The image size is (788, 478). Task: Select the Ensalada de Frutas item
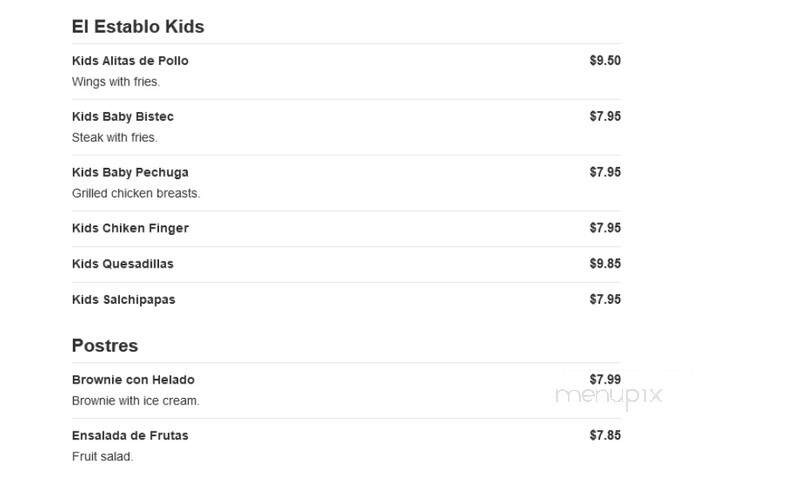point(130,436)
